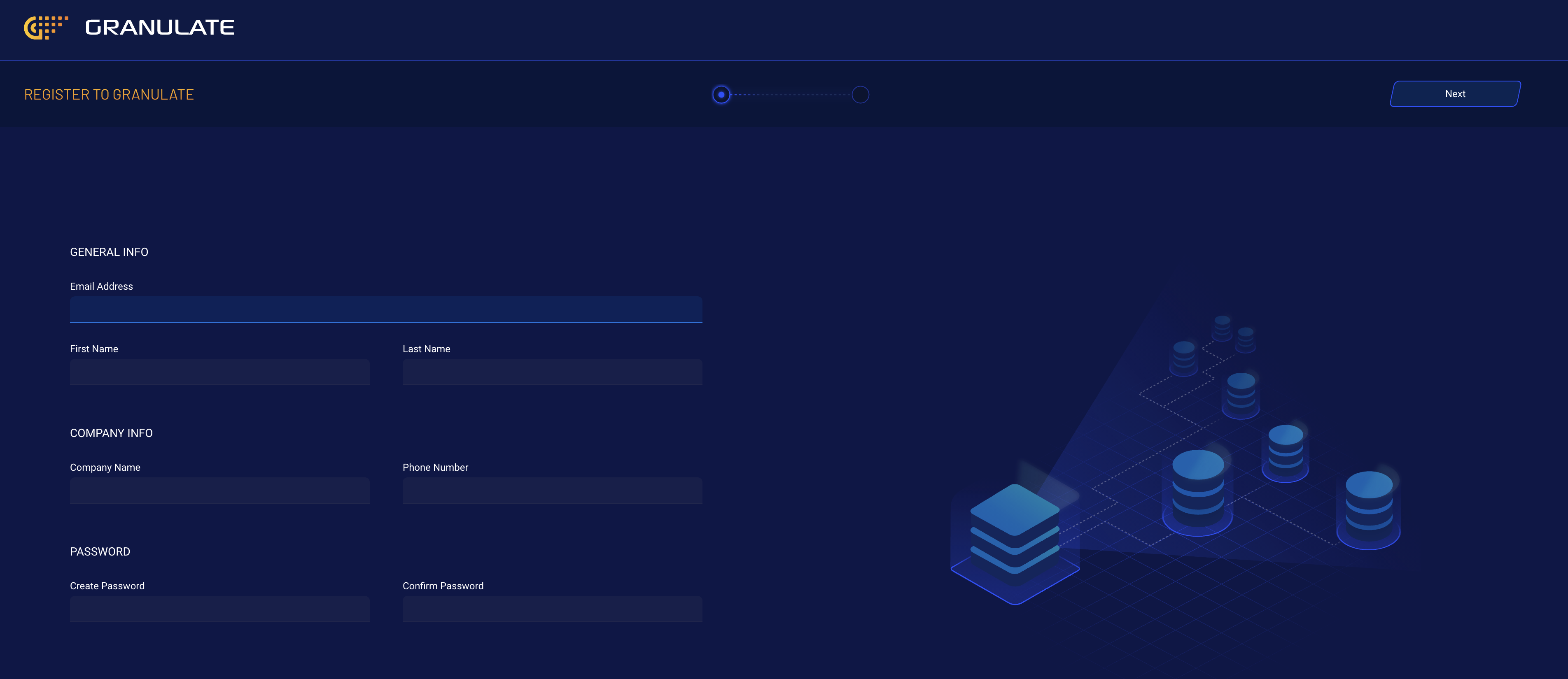Image resolution: width=1568 pixels, height=679 pixels.
Task: Click the Phone Number label
Action: point(435,468)
